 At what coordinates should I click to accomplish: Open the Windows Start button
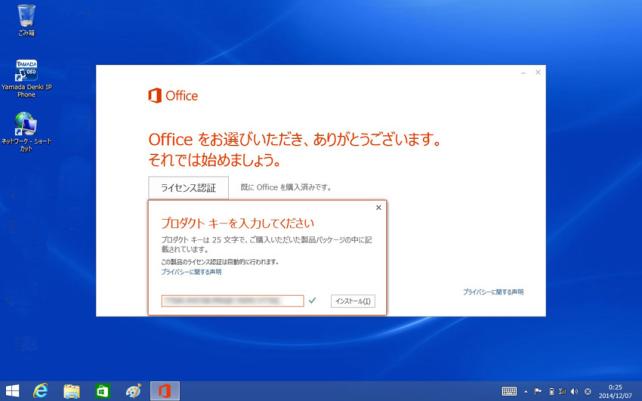point(12,391)
